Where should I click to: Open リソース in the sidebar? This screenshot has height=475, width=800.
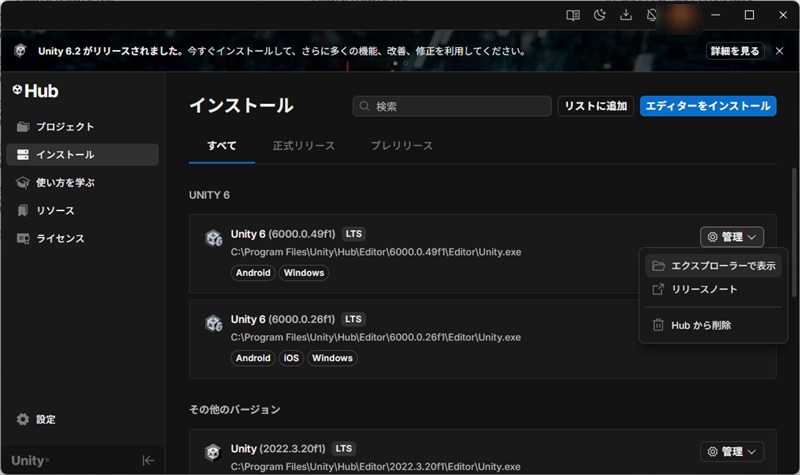coord(83,211)
